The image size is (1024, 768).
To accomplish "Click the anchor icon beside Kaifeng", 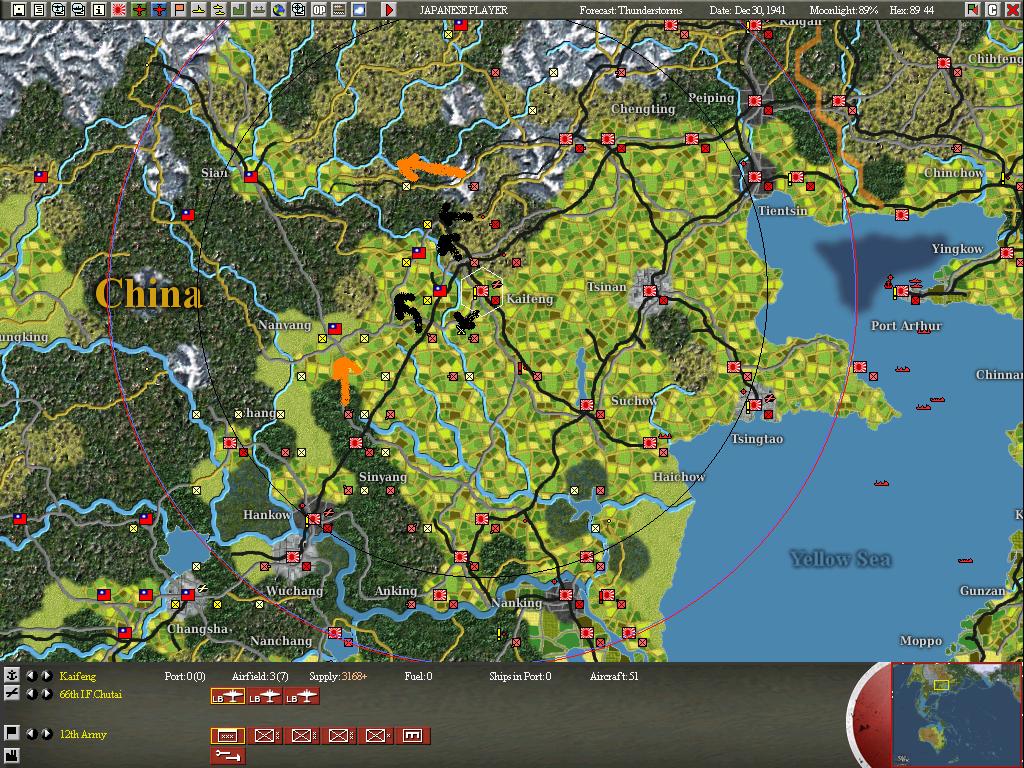I will [11, 676].
